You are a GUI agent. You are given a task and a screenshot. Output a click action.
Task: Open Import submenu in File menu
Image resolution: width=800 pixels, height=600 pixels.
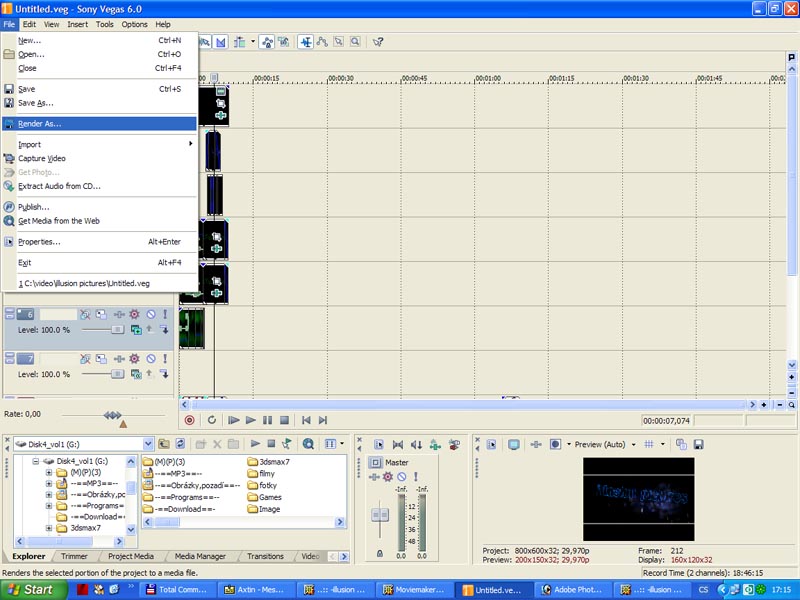[x=99, y=144]
